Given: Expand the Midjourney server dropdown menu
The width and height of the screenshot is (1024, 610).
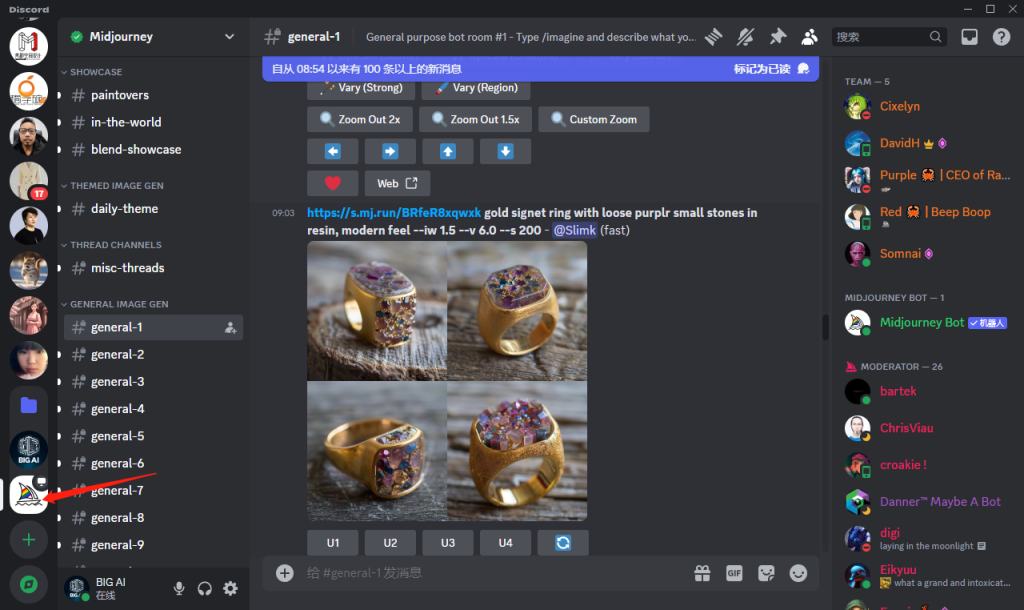Looking at the screenshot, I should pos(229,37).
